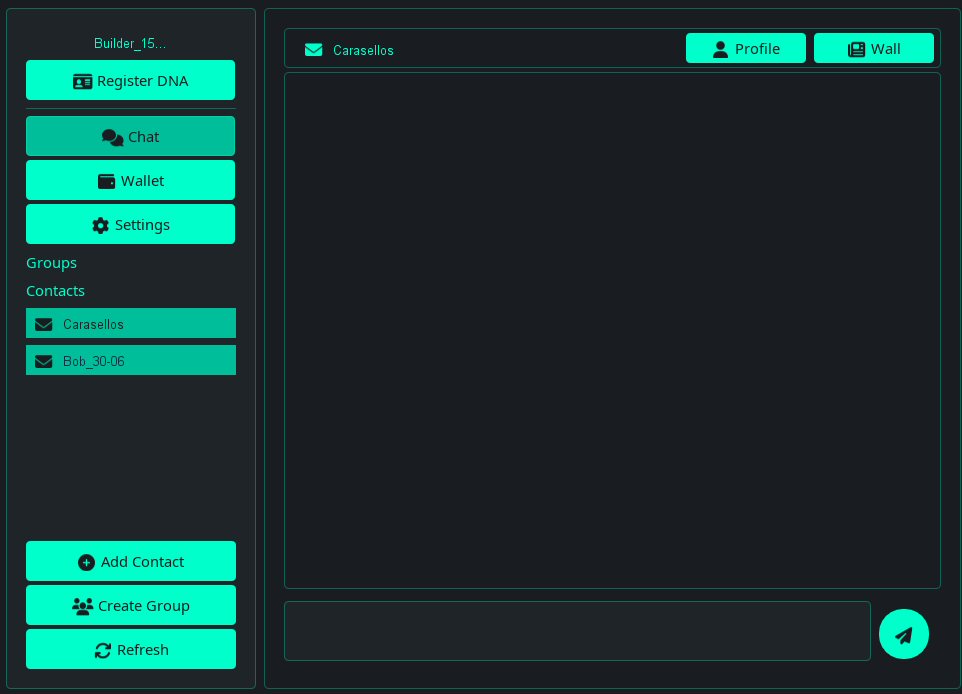This screenshot has height=694, width=962.
Task: Click the Contacts section label
Action: point(55,291)
